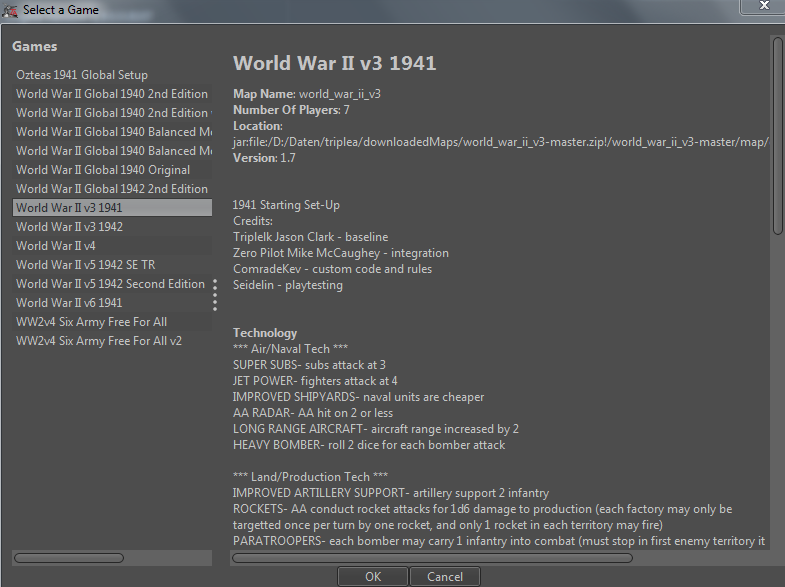Image resolution: width=785 pixels, height=587 pixels.
Task: Click the Number Of Players: 7 line
Action: [291, 110]
